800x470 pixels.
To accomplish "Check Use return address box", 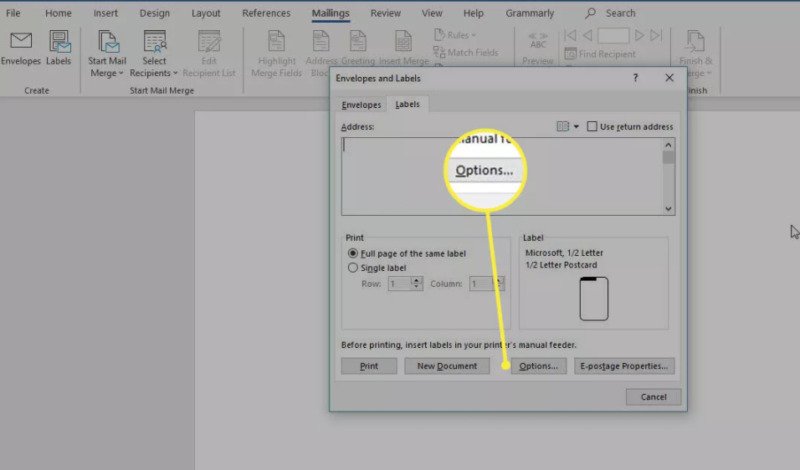I will pyautogui.click(x=592, y=126).
